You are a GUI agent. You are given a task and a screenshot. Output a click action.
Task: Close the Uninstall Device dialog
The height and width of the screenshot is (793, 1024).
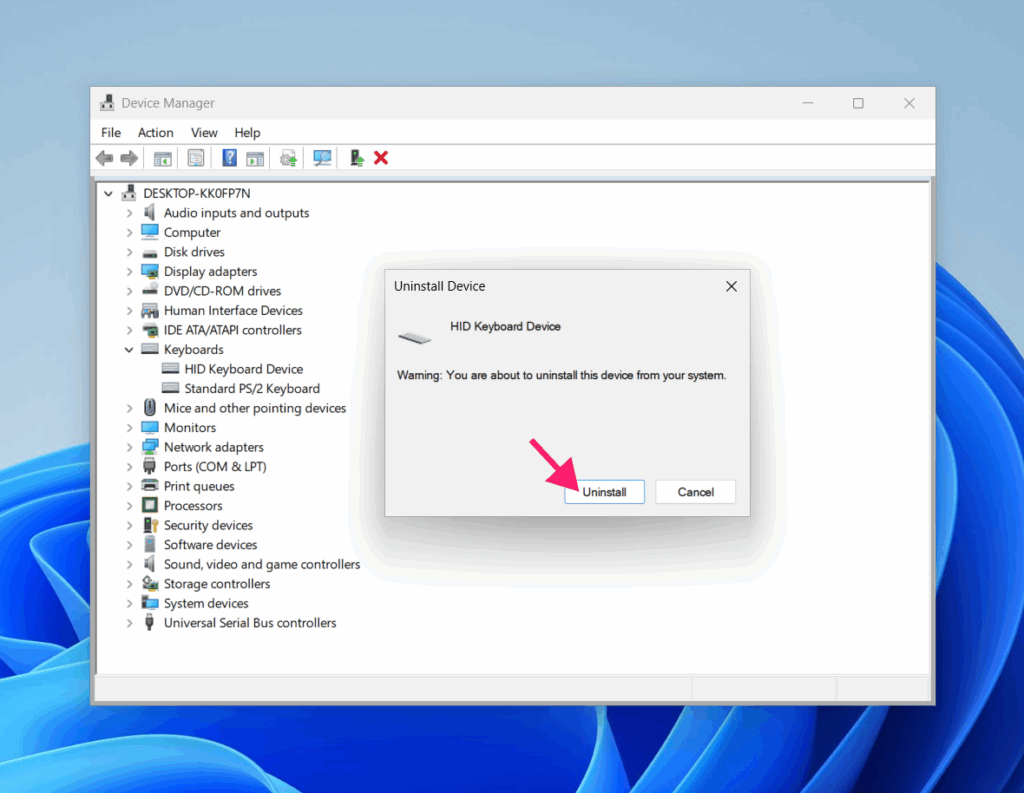pyautogui.click(x=731, y=286)
